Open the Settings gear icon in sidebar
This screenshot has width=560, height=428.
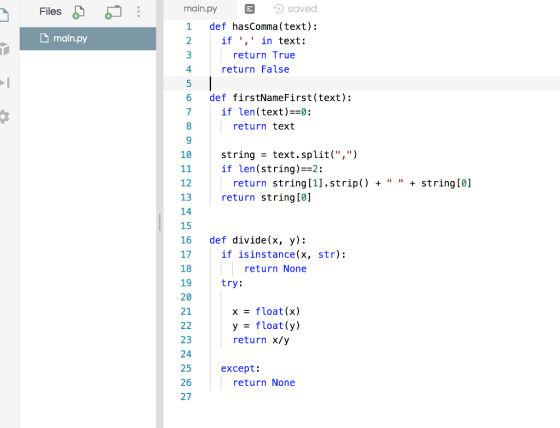pyautogui.click(x=4, y=117)
